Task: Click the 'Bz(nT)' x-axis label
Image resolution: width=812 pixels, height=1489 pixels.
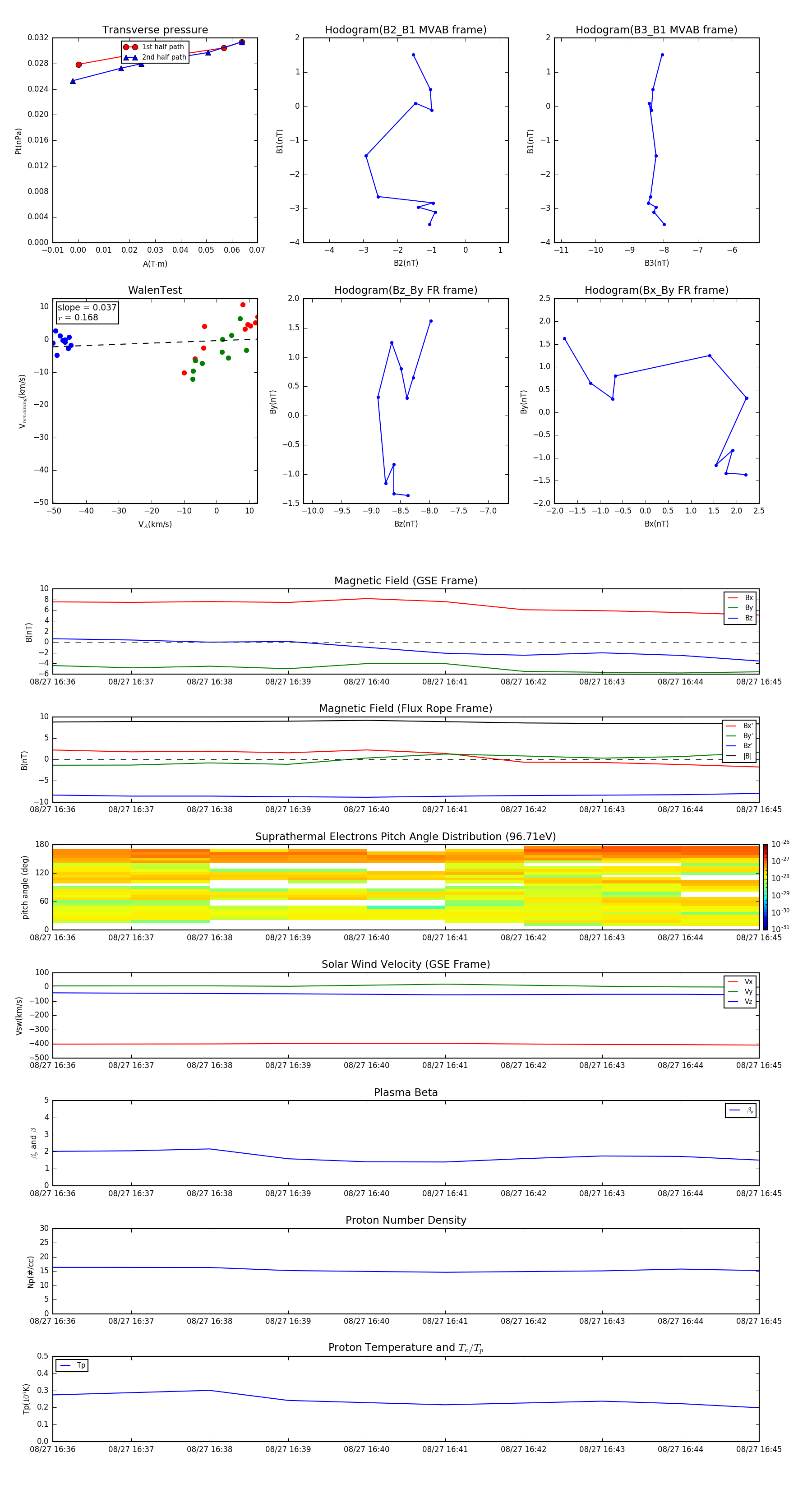Action: click(x=406, y=524)
